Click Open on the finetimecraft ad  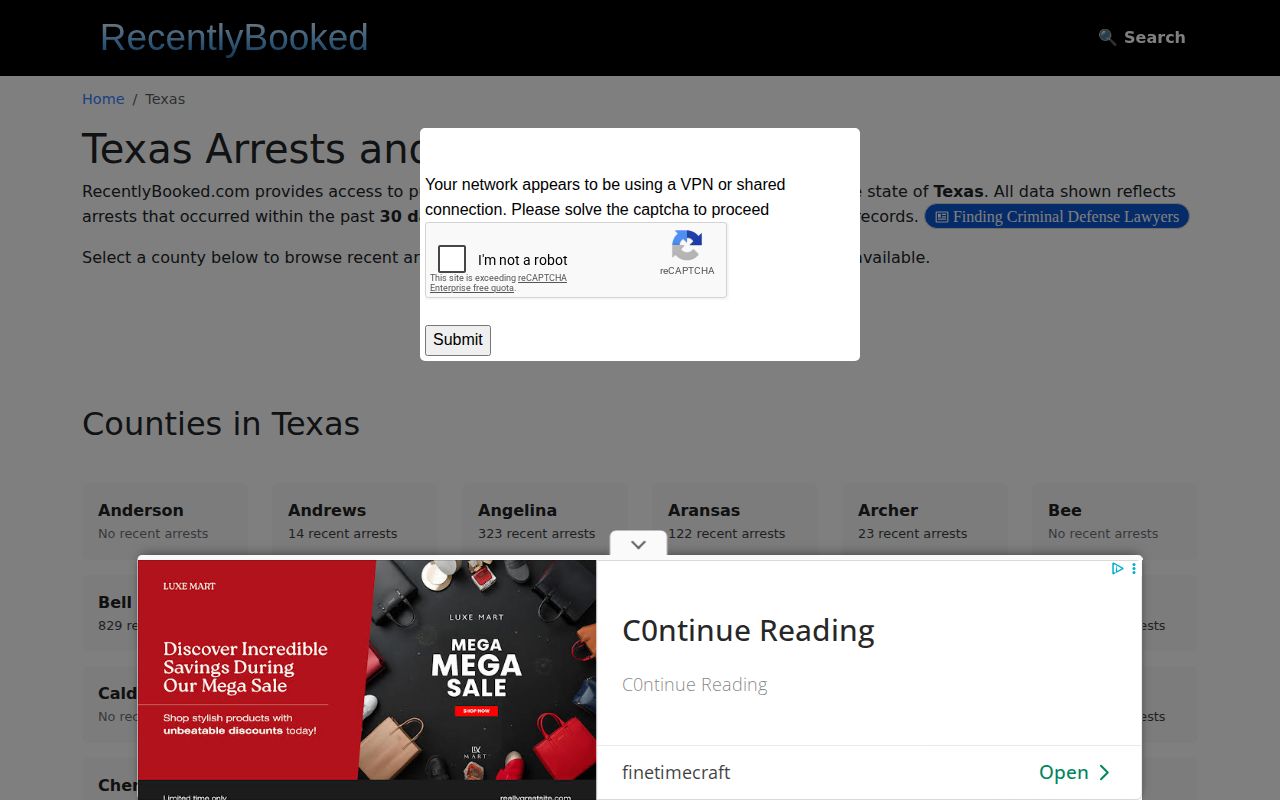coord(1074,772)
